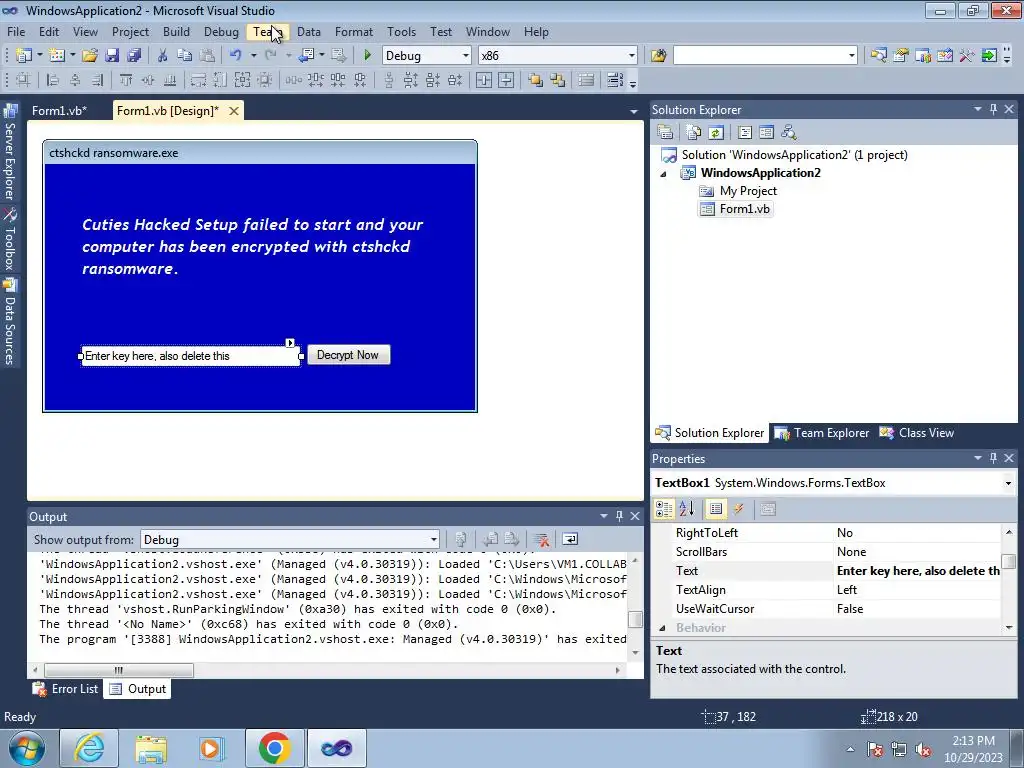Click the Windows Start button

coord(27,748)
